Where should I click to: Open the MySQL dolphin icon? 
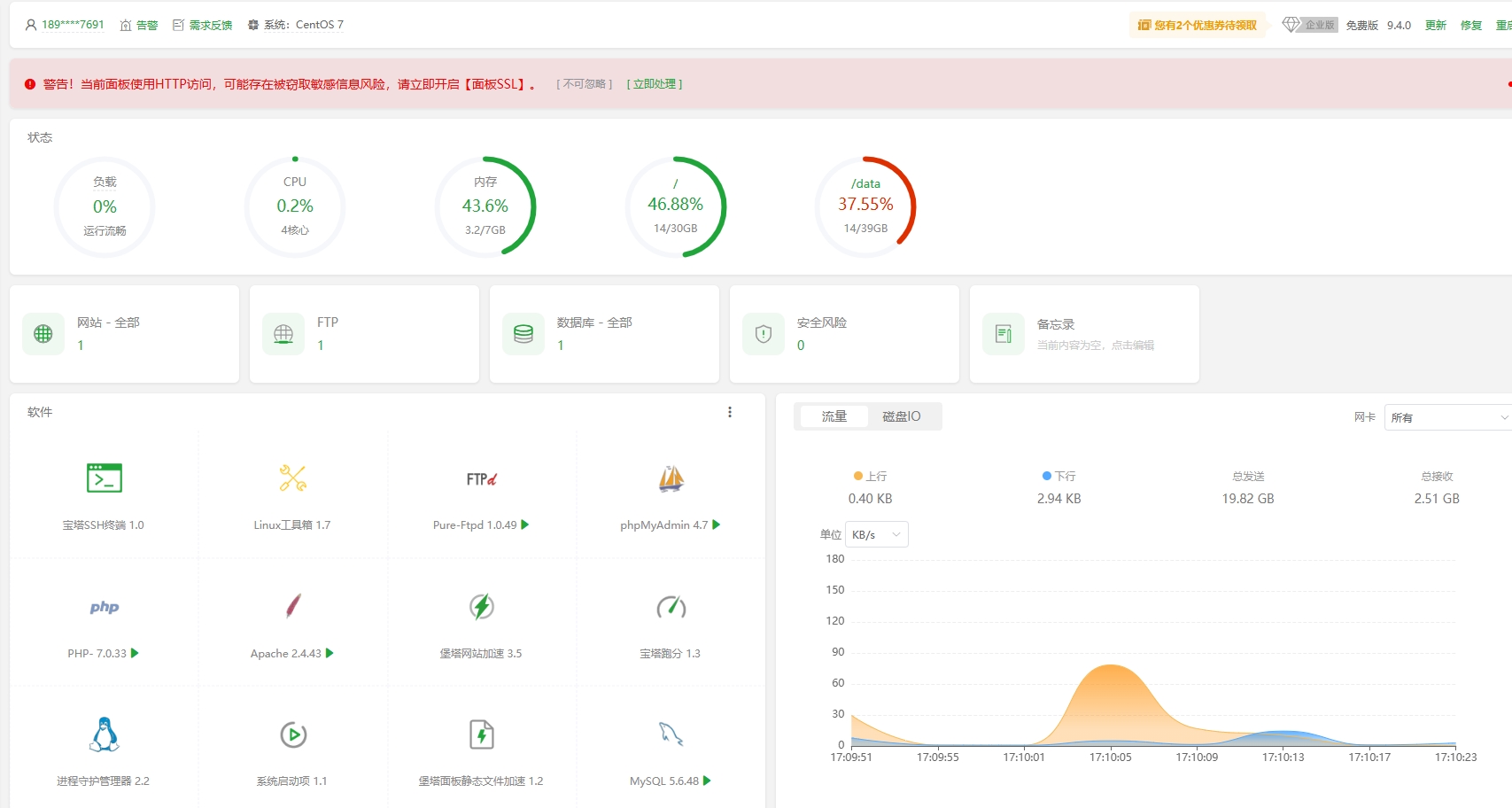point(671,734)
